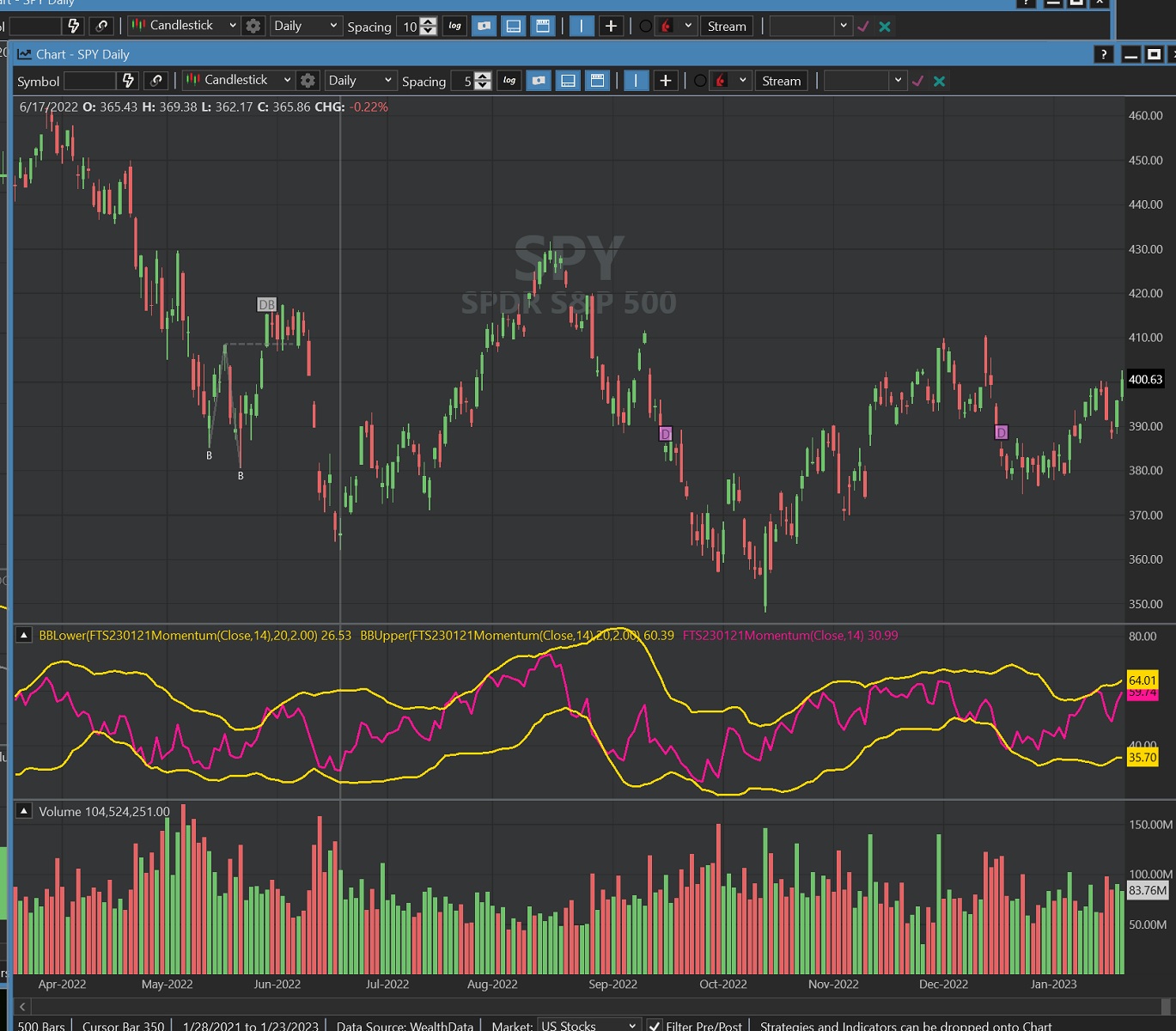Screen dimensions: 1176x1031
Task: Click the Symbol input field
Action: [x=89, y=81]
